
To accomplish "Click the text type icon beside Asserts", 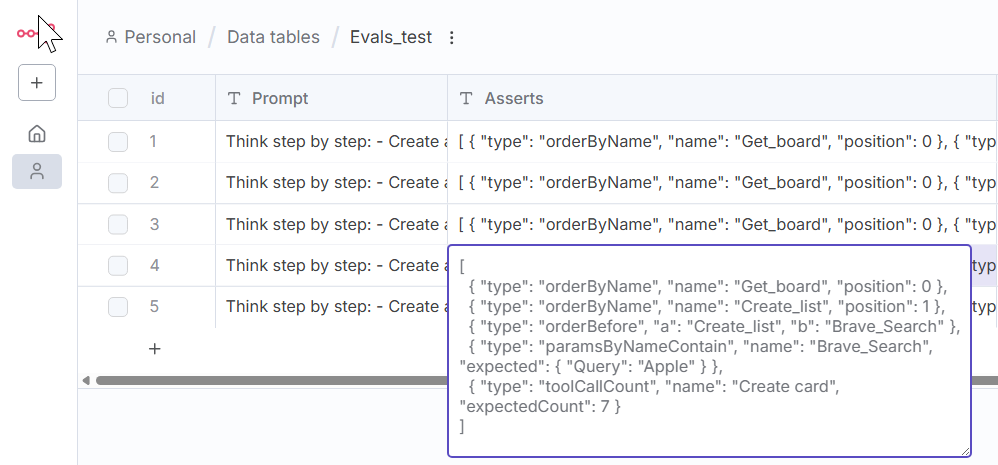I will point(466,98).
